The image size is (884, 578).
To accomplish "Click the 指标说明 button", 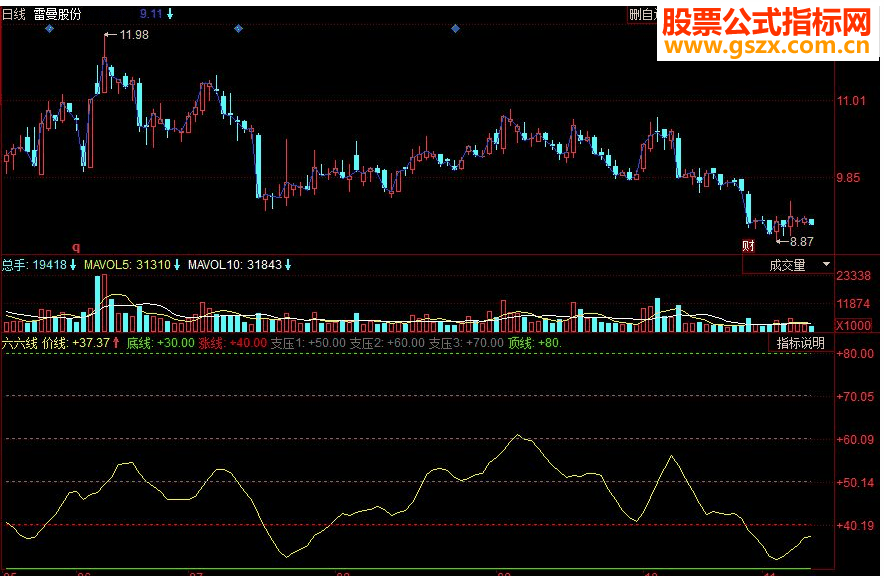I will tap(801, 343).
